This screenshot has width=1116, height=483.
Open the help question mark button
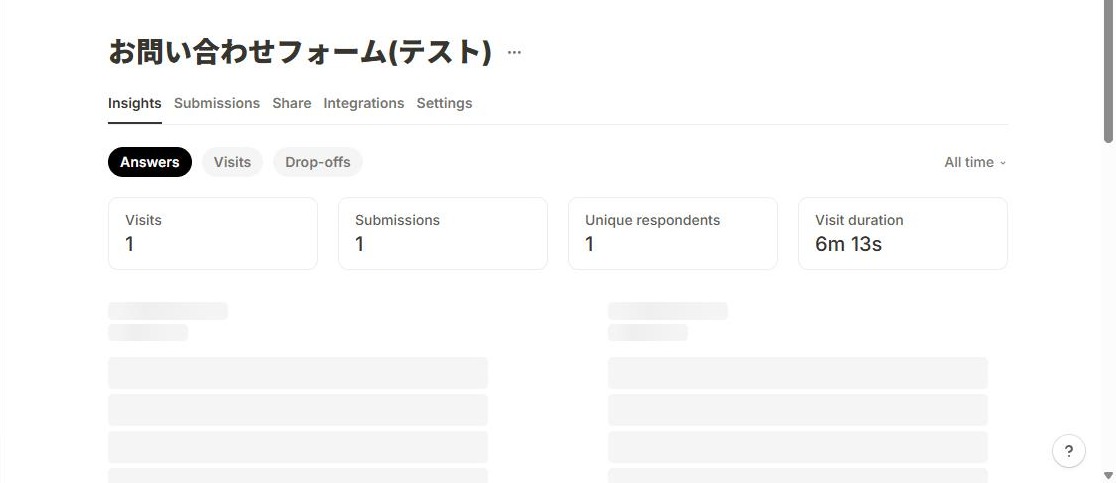[x=1068, y=451]
